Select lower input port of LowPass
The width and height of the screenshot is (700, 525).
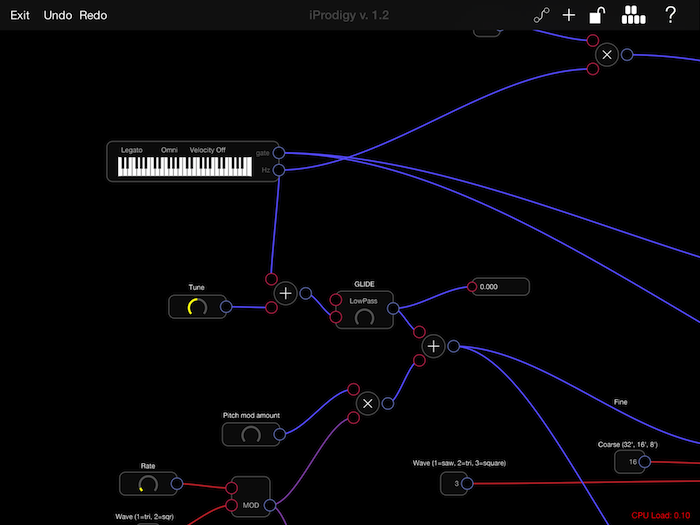click(x=336, y=317)
